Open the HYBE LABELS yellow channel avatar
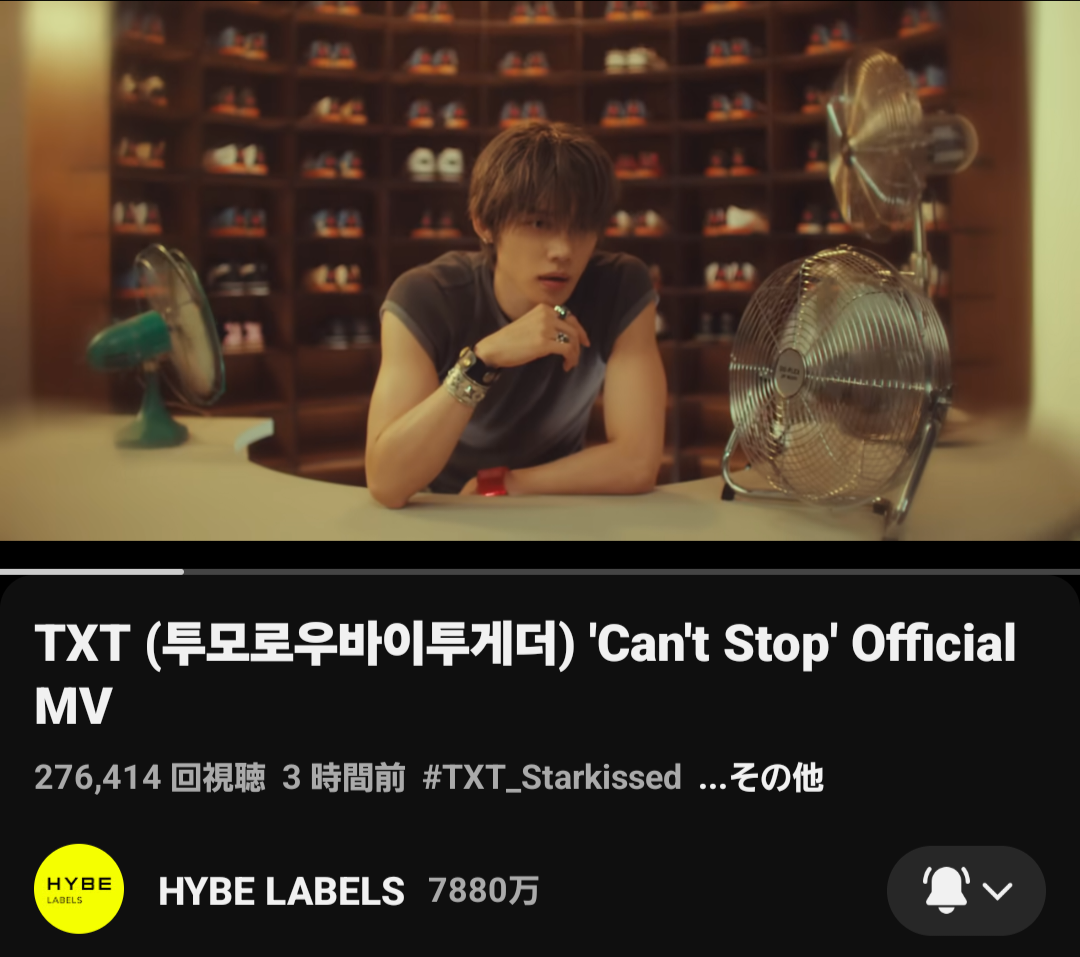 (x=79, y=889)
